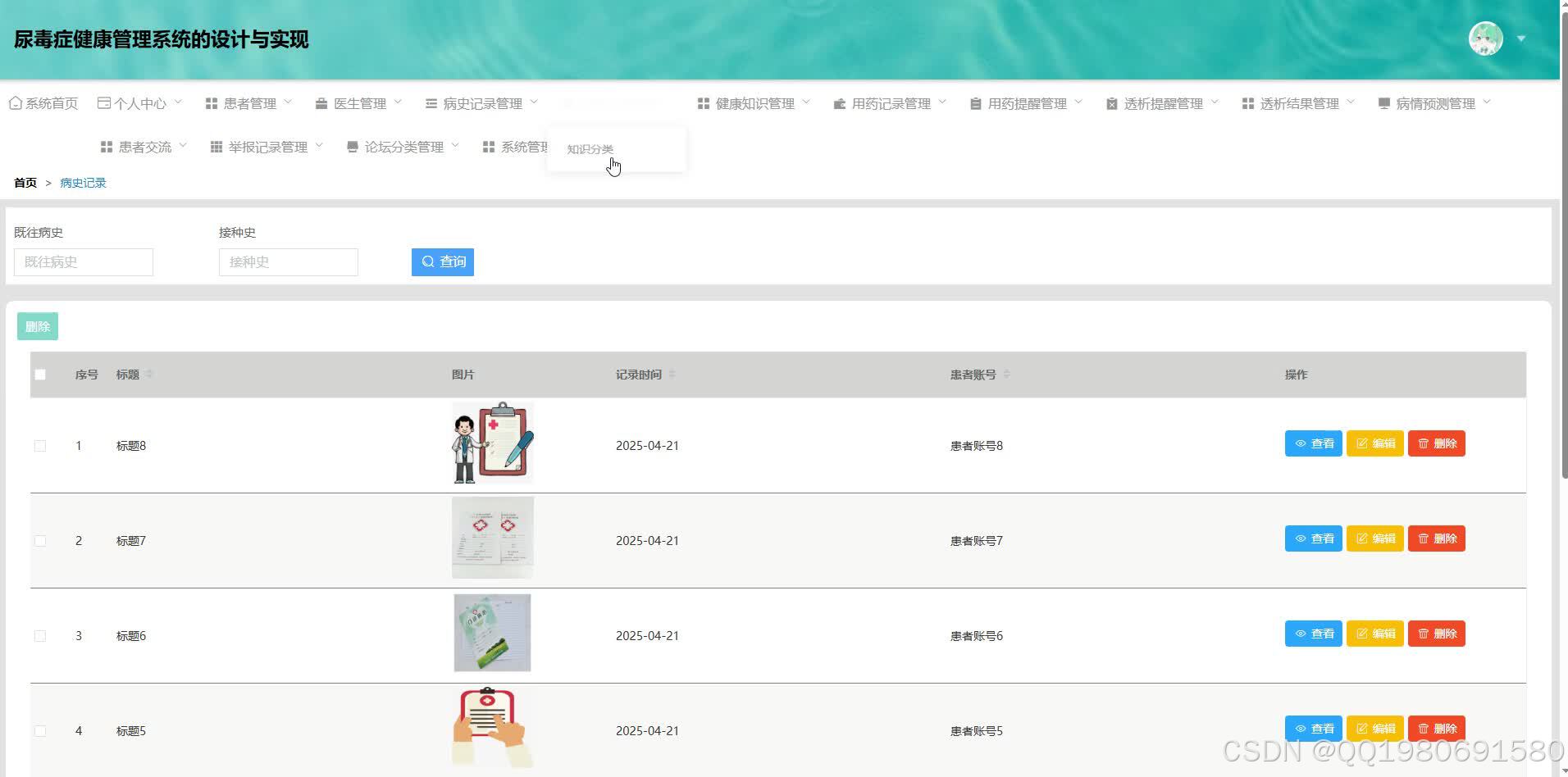
Task: Click the 病情预测管理 monitor icon
Action: tap(1383, 103)
